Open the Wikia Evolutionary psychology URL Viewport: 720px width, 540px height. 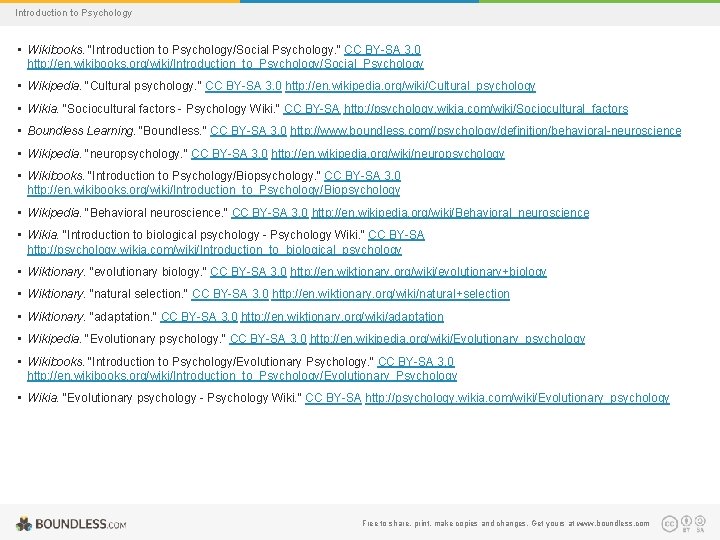pos(517,398)
